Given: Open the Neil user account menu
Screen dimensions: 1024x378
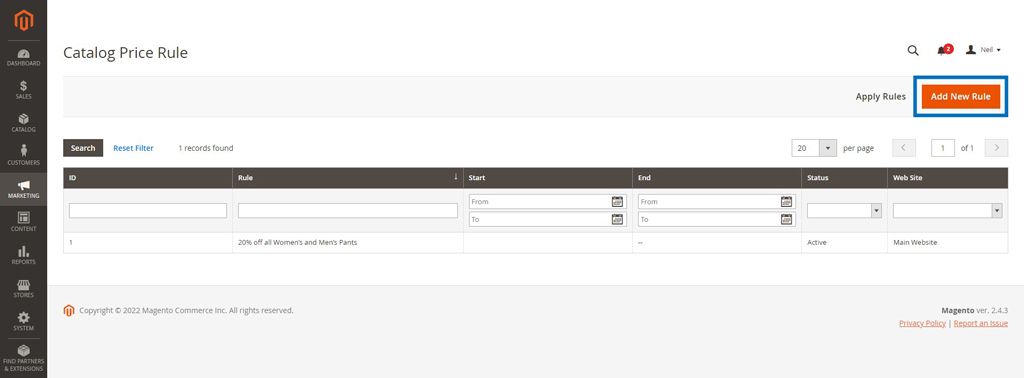Looking at the screenshot, I should point(984,50).
